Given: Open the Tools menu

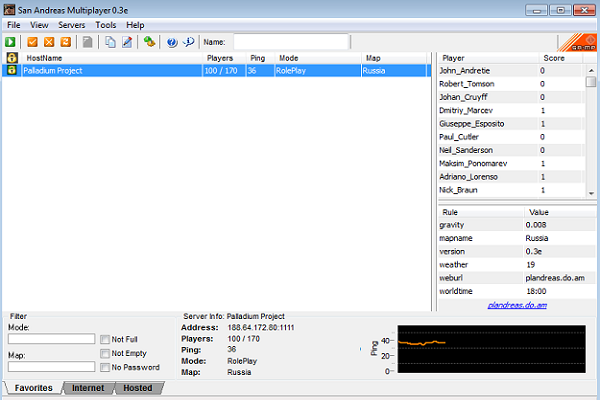Looking at the screenshot, I should coord(106,25).
